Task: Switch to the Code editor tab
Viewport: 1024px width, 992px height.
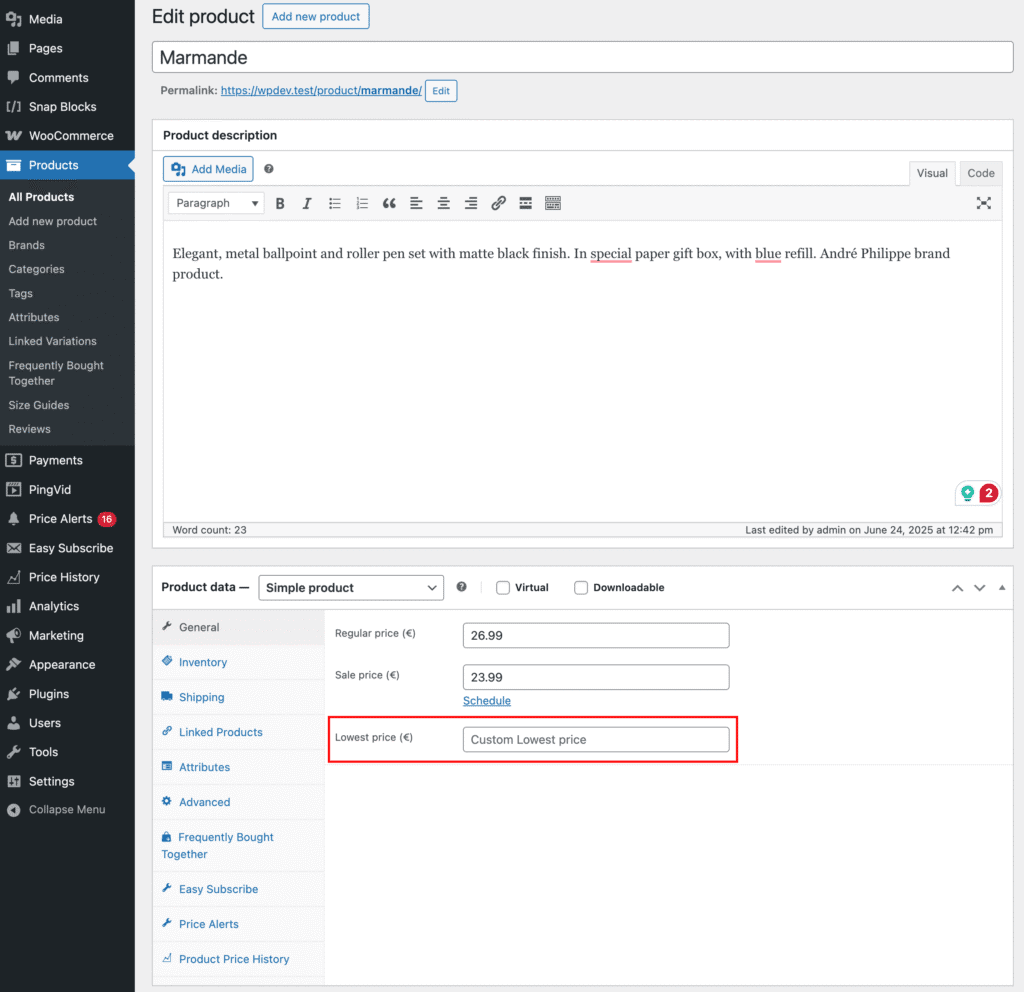Action: pos(980,173)
